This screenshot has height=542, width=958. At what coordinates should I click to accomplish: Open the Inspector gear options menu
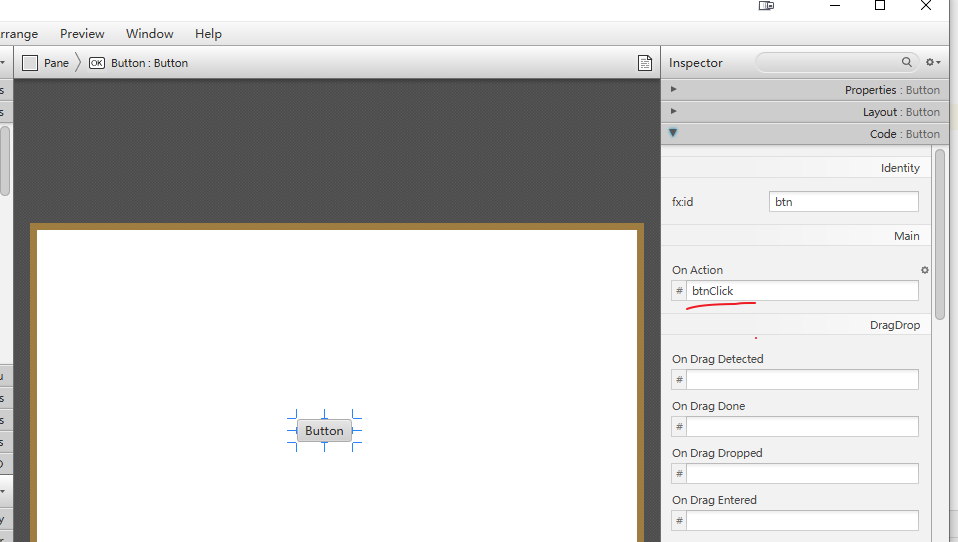click(x=932, y=63)
